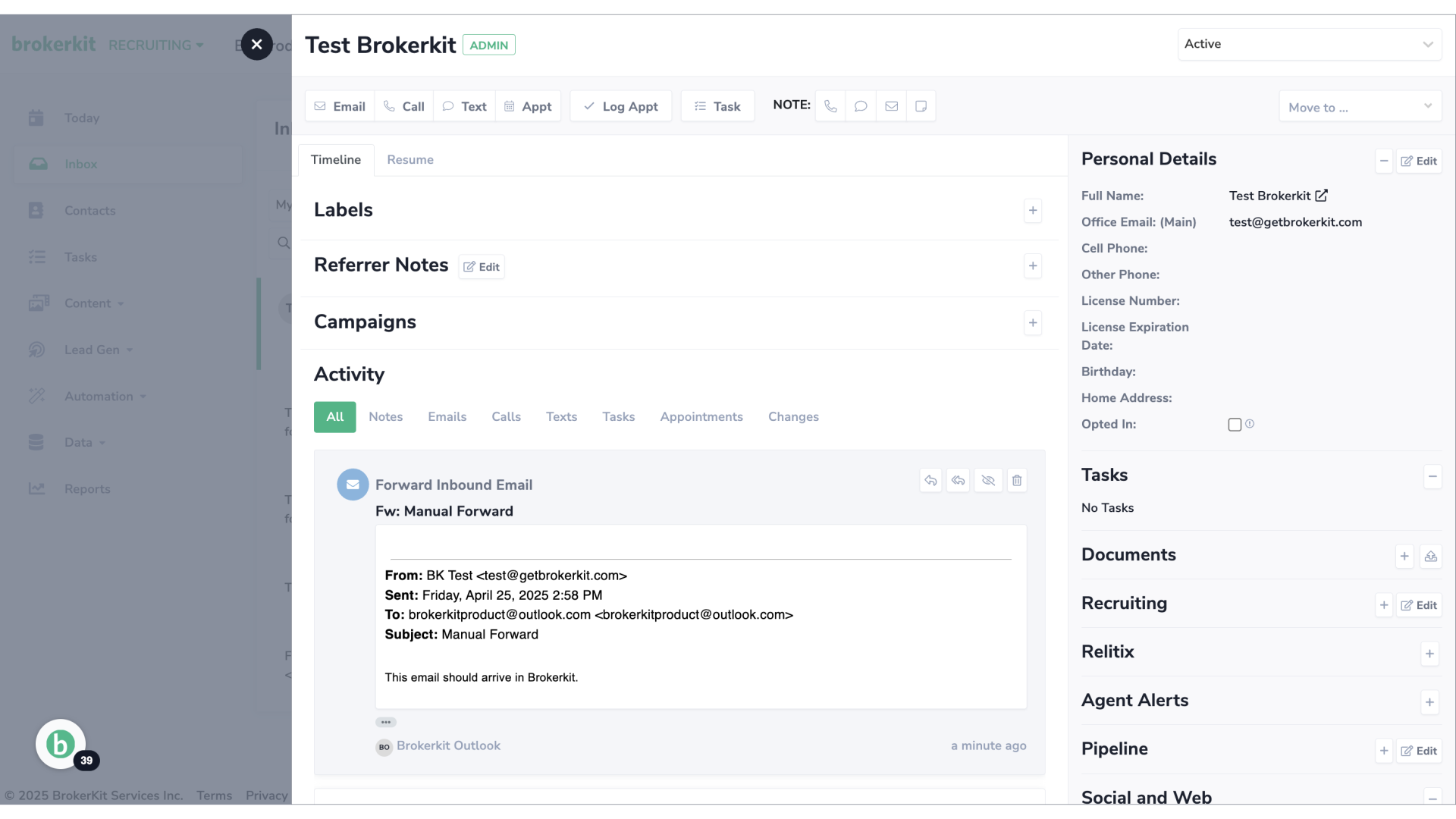
Task: Filter activity by Calls
Action: [x=507, y=417]
